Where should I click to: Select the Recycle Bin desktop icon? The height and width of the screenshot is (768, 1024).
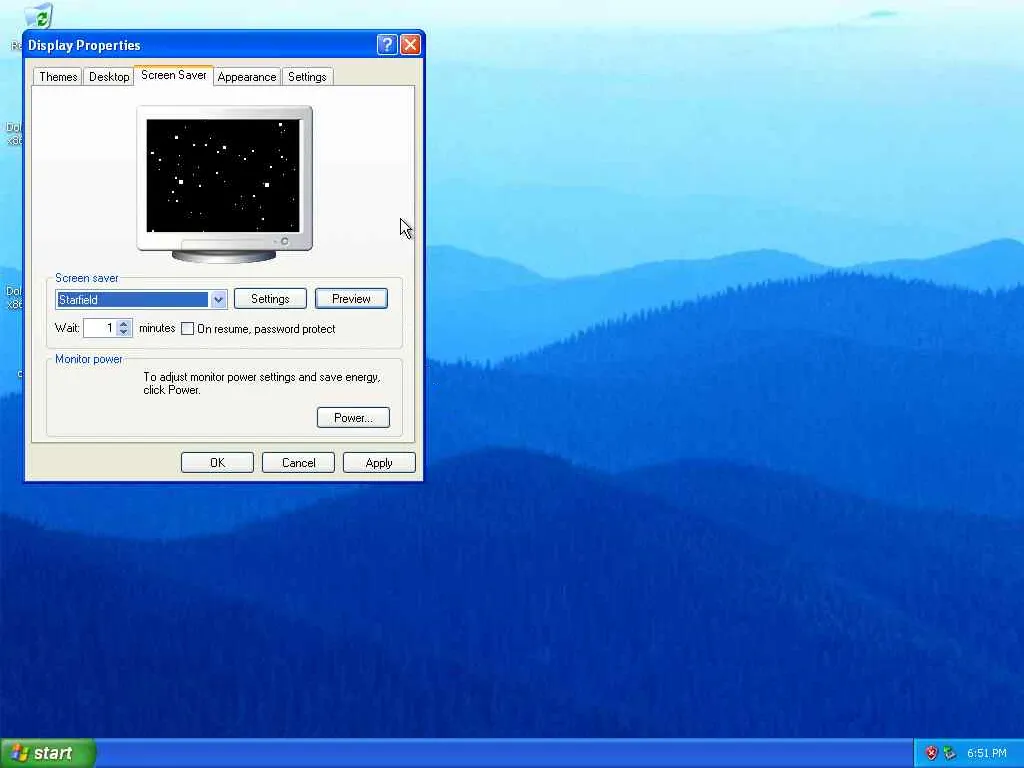tap(39, 16)
